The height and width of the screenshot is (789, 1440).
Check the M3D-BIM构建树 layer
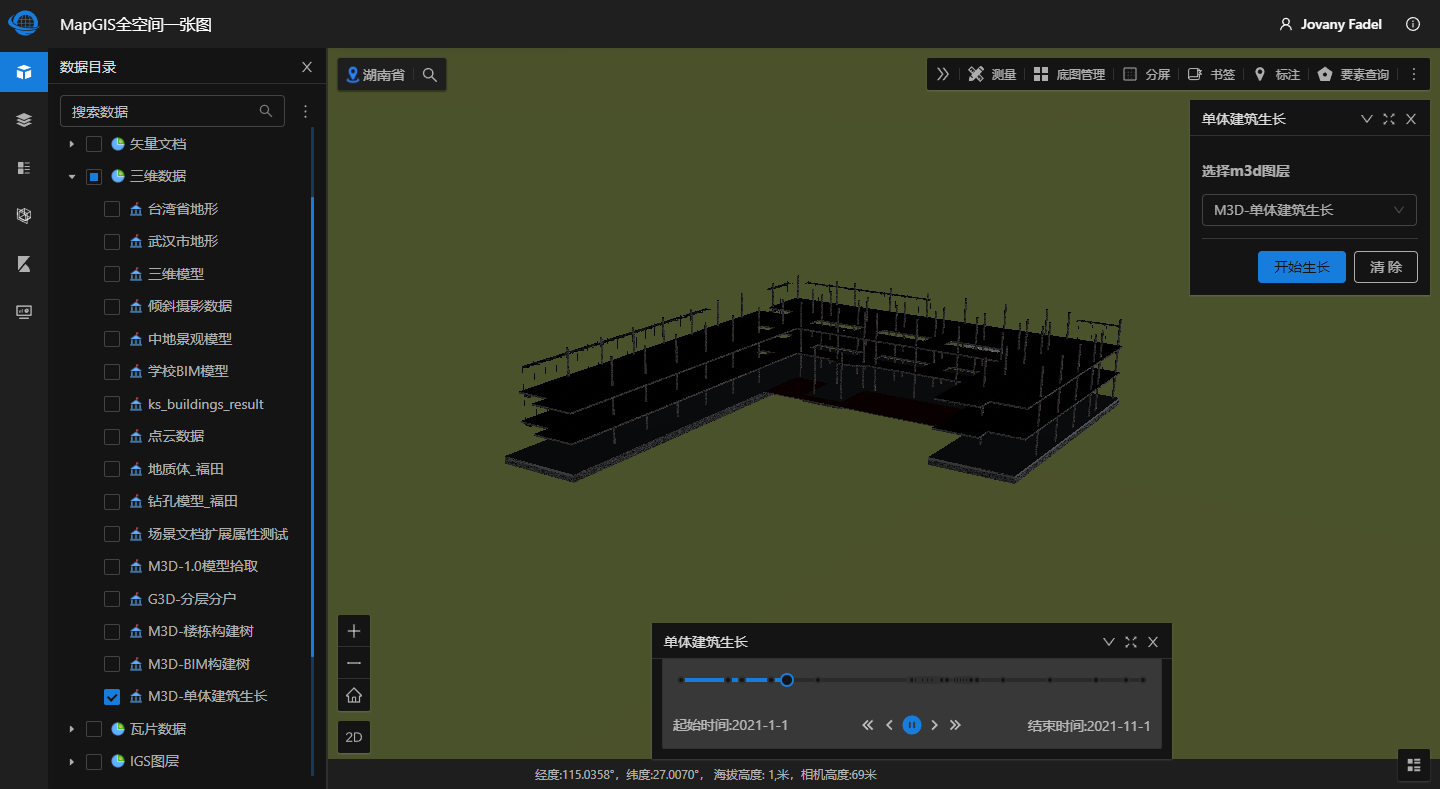(112, 664)
